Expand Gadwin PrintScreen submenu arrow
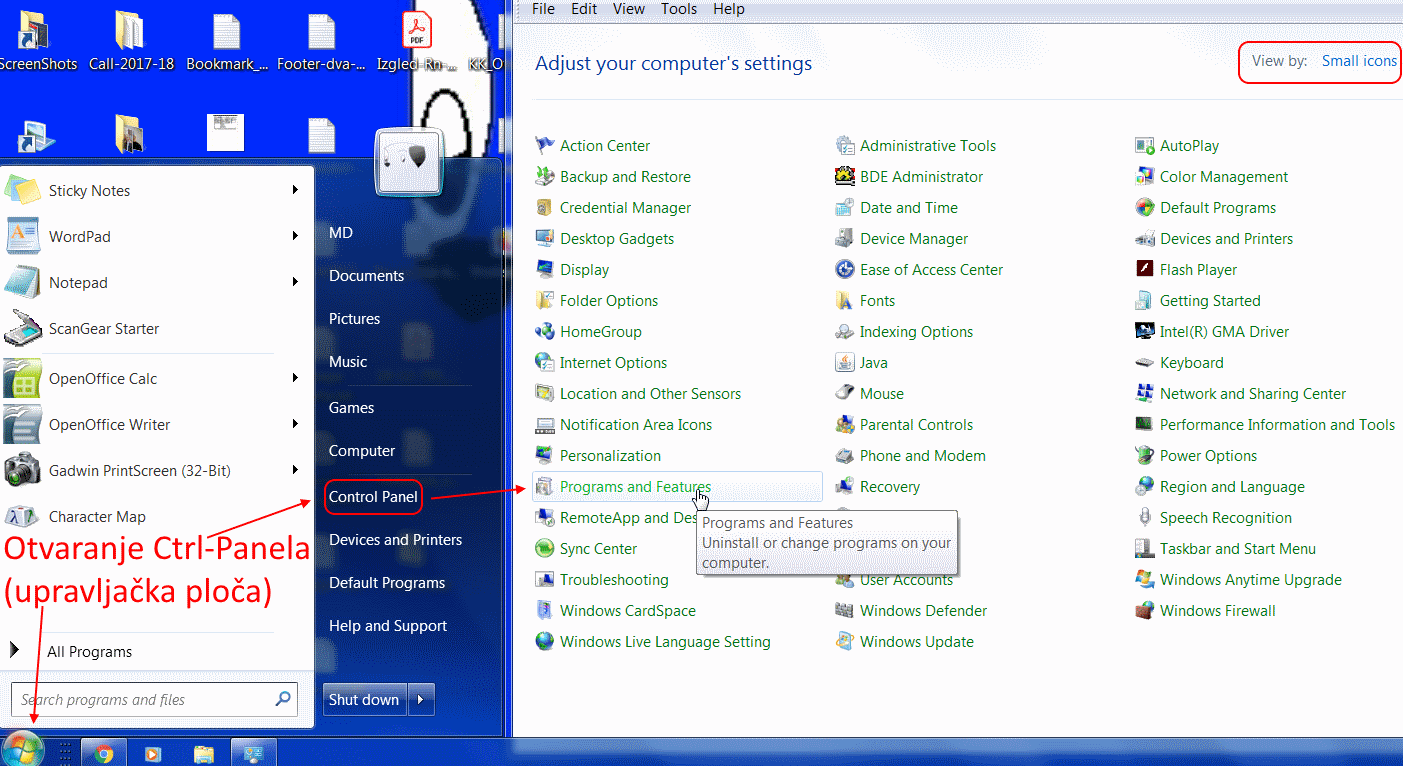This screenshot has height=766, width=1403. click(x=295, y=470)
